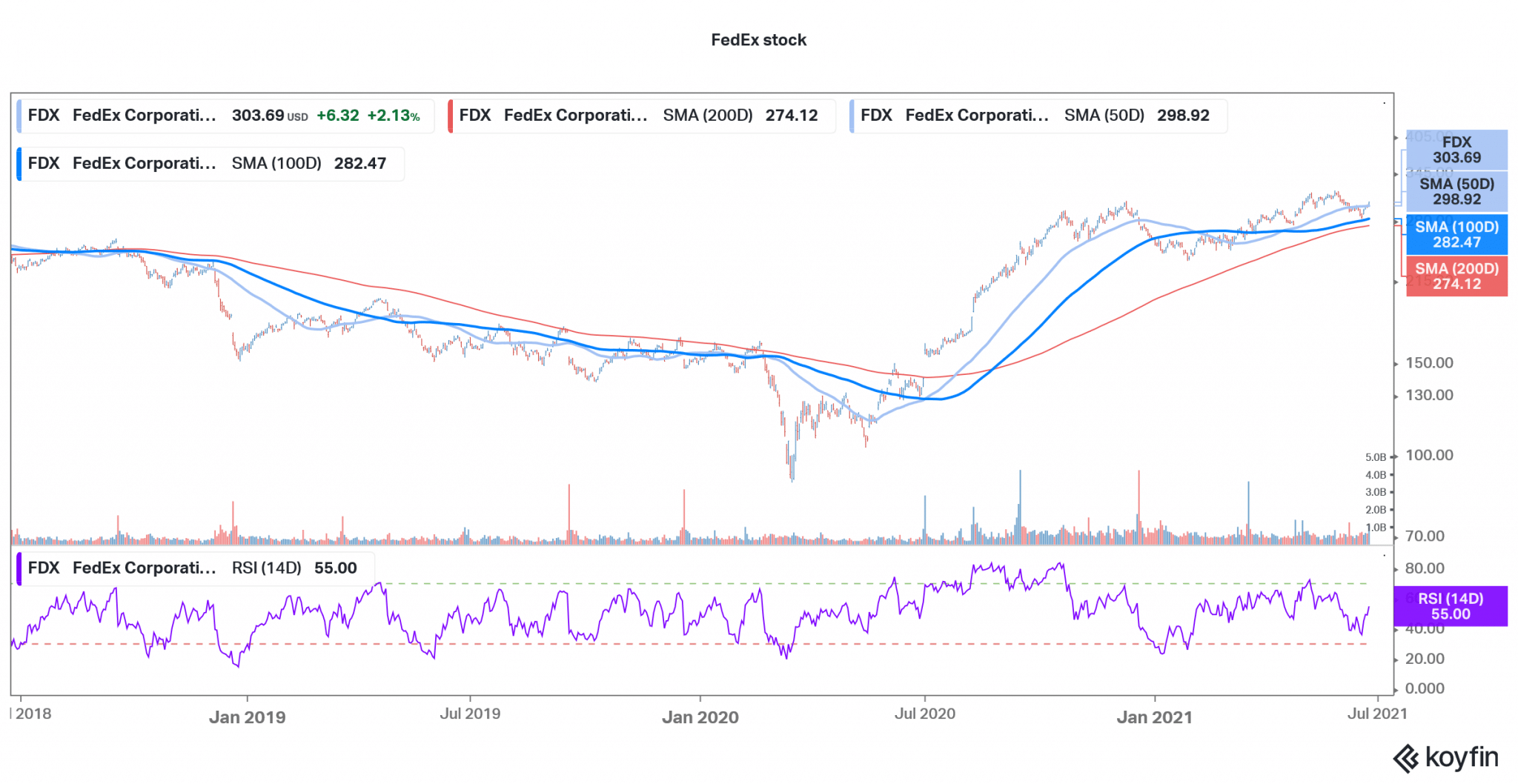This screenshot has width=1518, height=784.
Task: Click the 80.00 RSI axis label
Action: 1425,568
